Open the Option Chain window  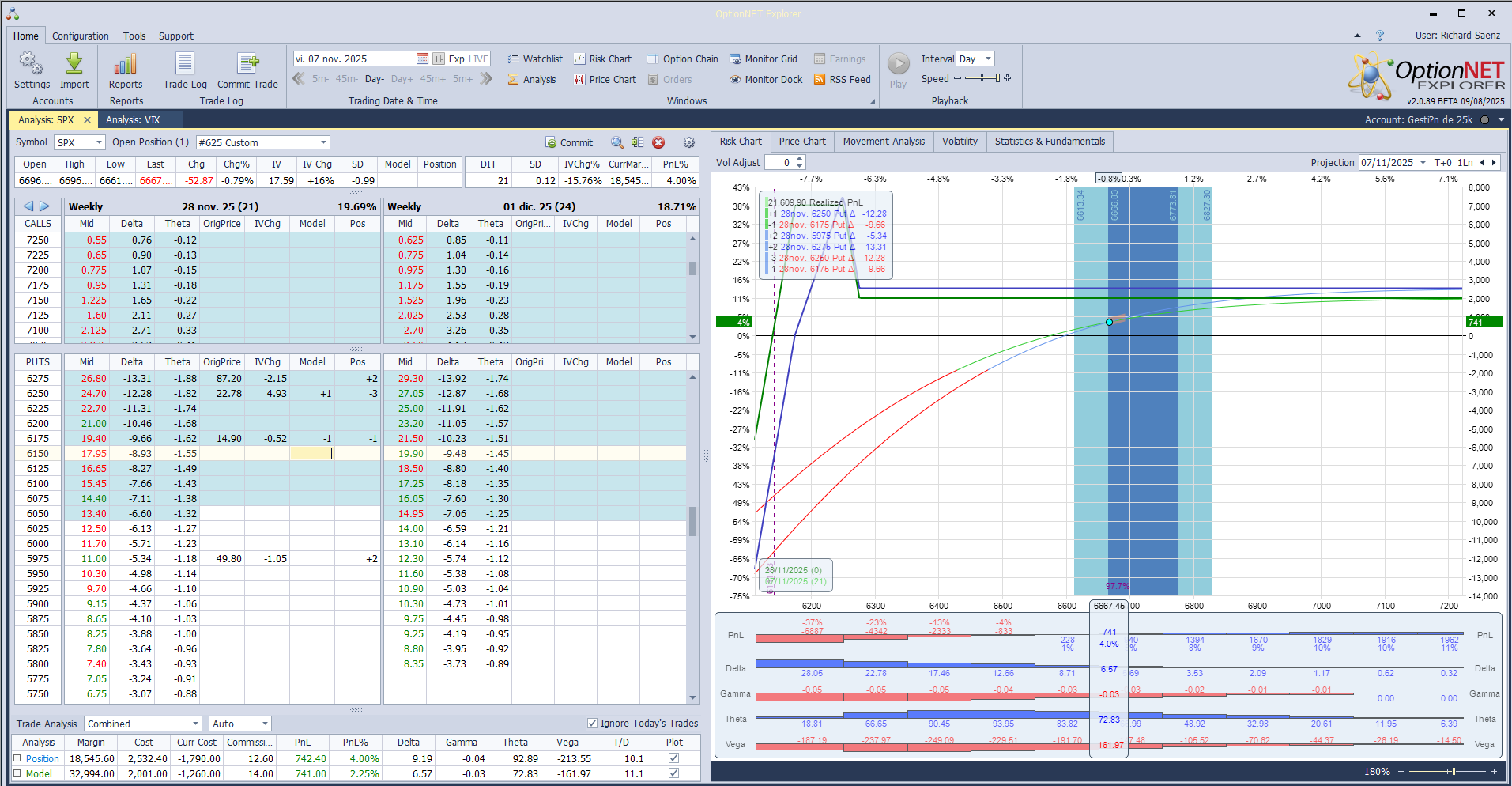(x=683, y=59)
